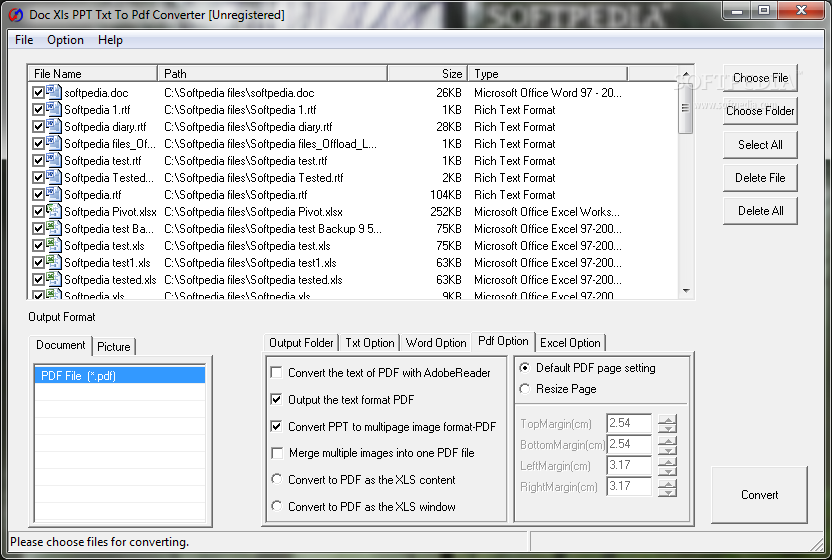
Task: Switch to the Output Folder tab
Action: click(301, 343)
